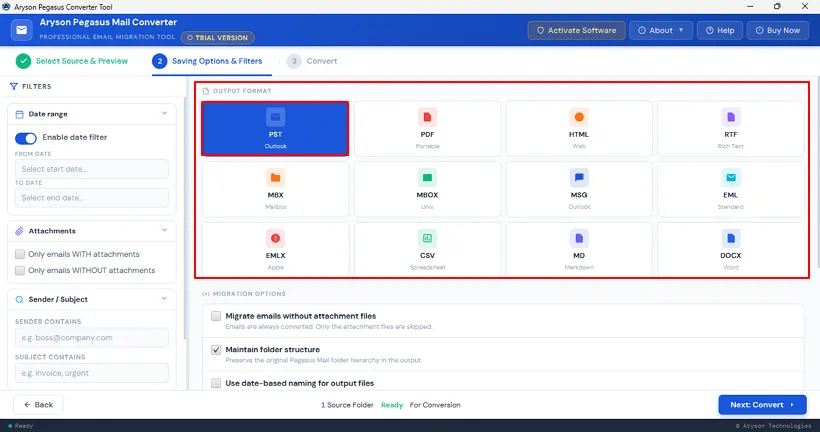Choose the PDF Portable format icon

pos(427,117)
